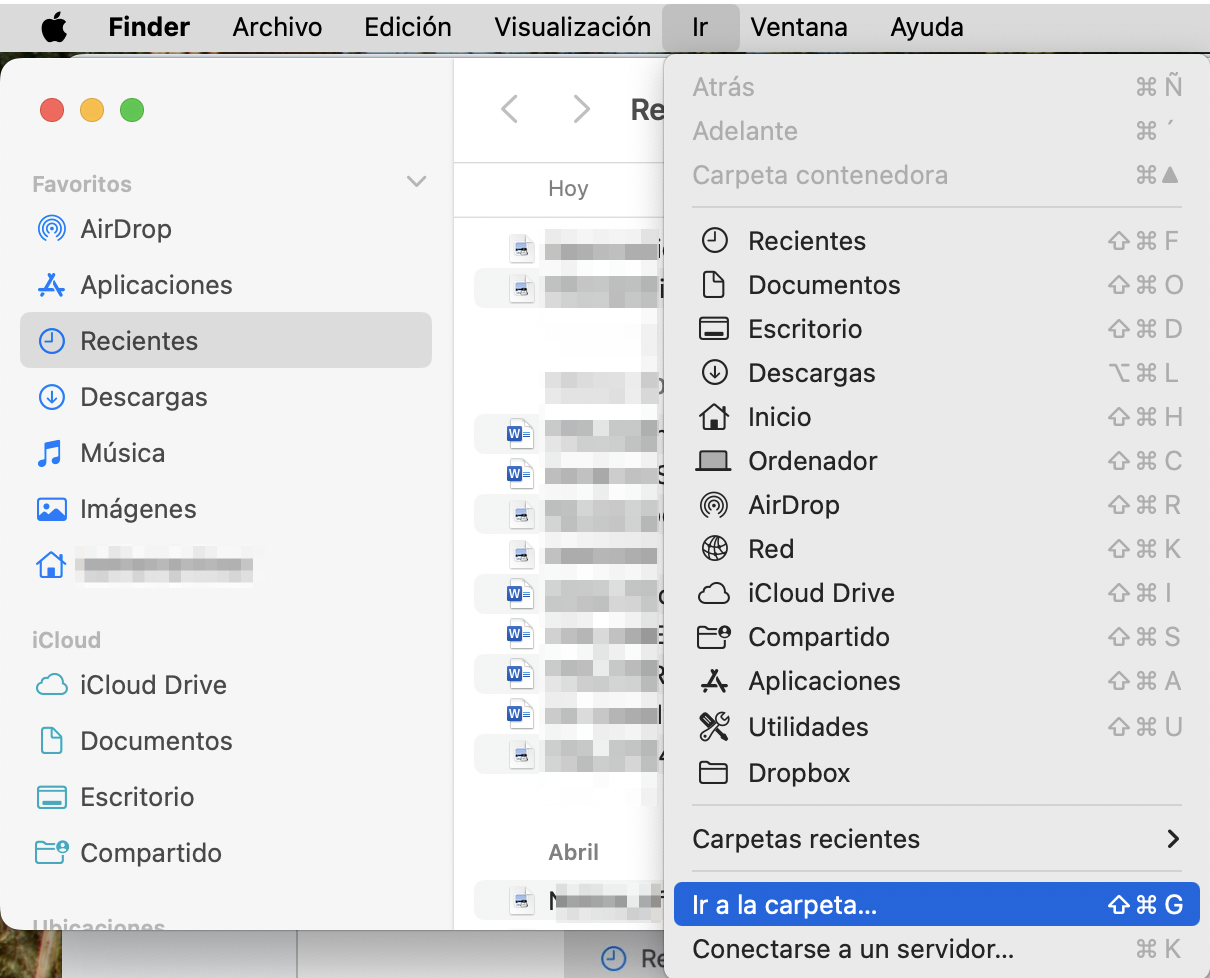Choose Descargas in the Ir menu
This screenshot has width=1210, height=978.
click(936, 373)
